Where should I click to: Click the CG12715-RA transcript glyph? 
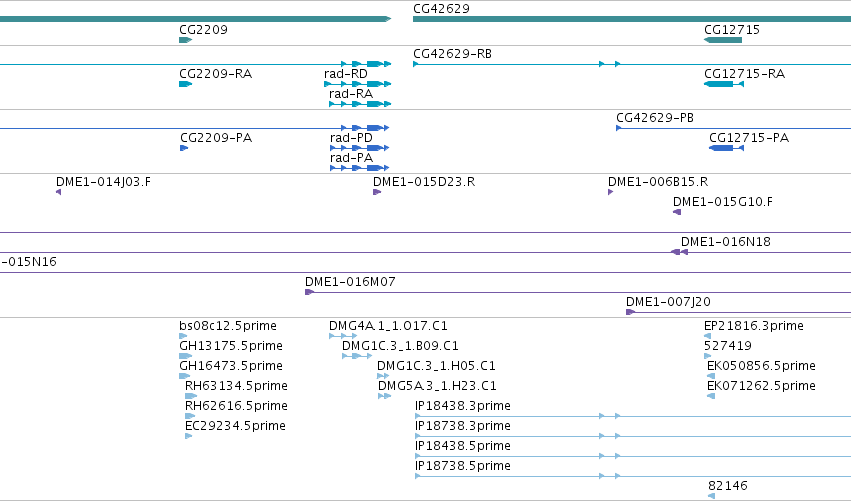(723, 84)
